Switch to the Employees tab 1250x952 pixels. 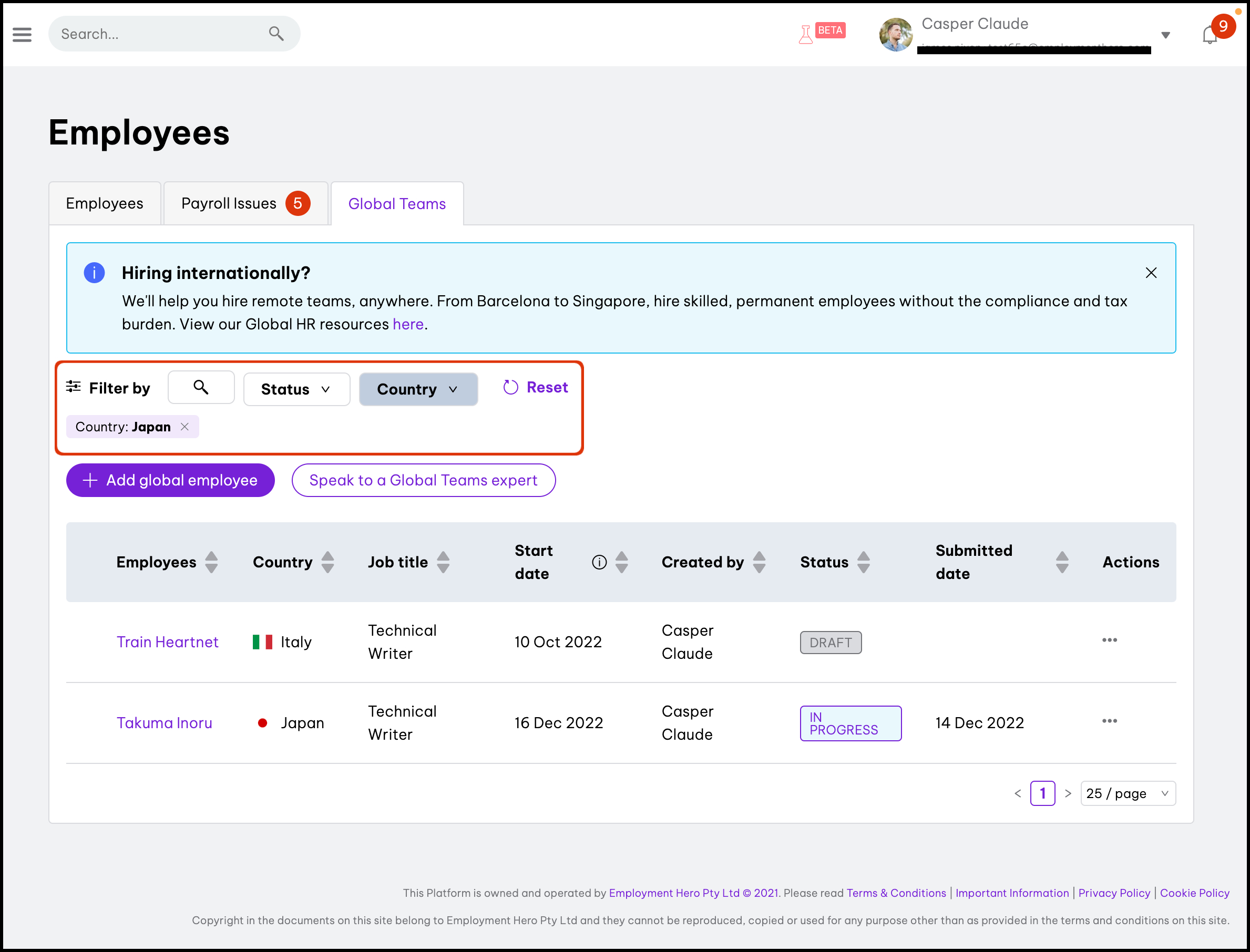tap(104, 203)
